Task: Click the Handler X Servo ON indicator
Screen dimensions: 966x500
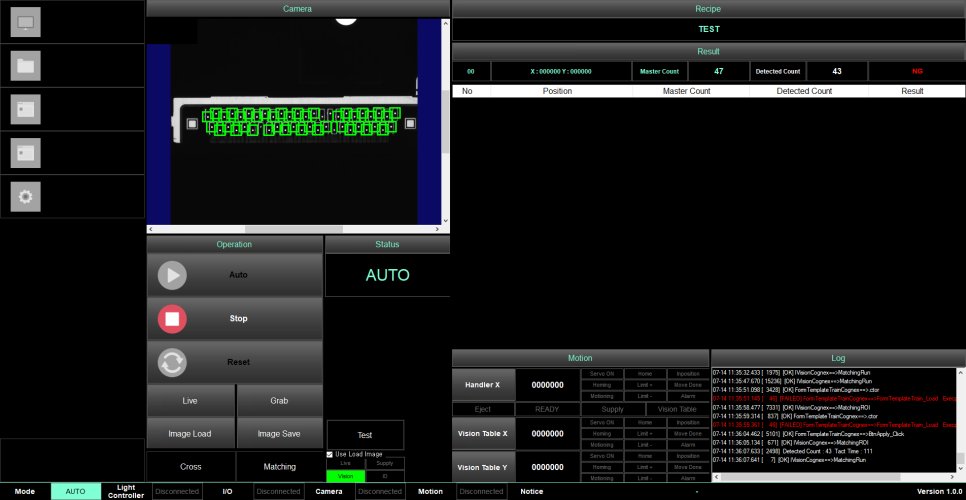Action: click(x=602, y=374)
